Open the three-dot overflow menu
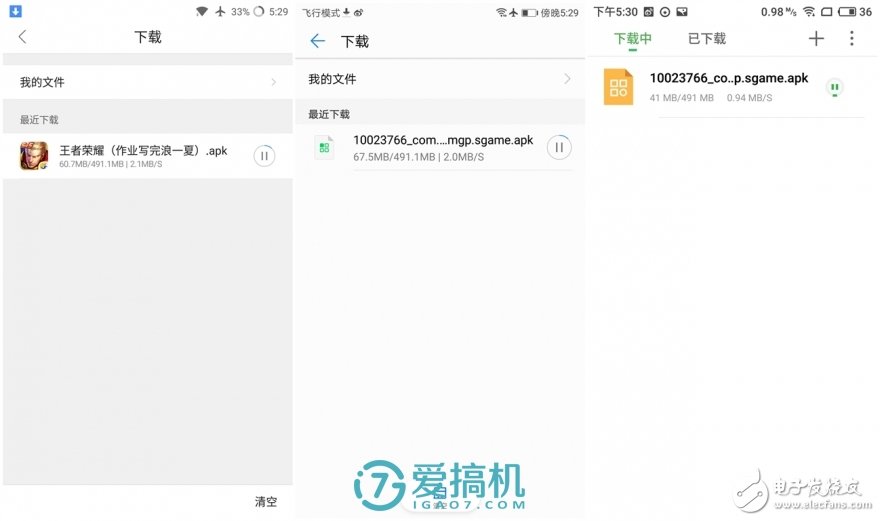880x521 pixels. tap(851, 39)
